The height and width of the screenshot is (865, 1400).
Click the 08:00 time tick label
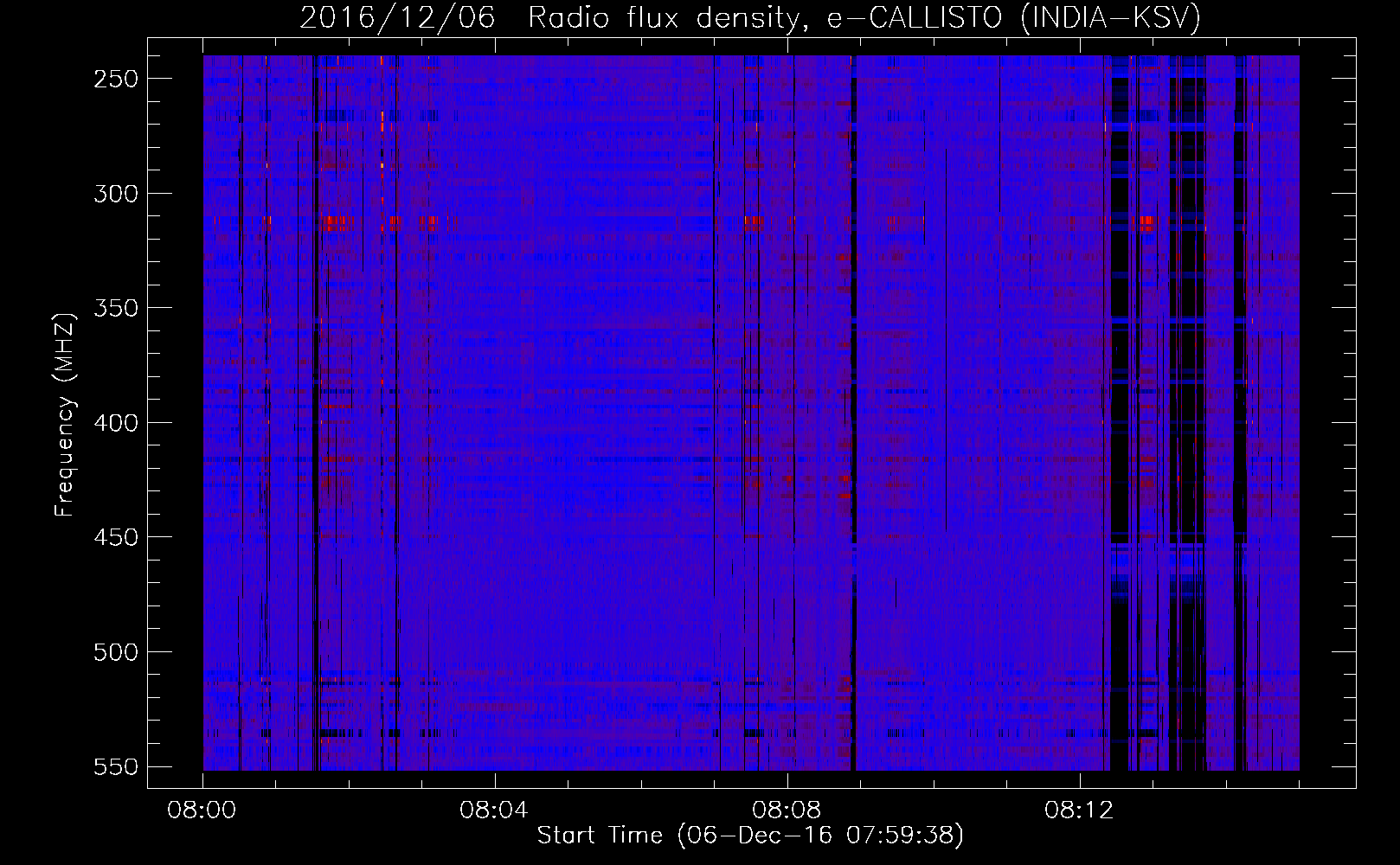coord(202,811)
